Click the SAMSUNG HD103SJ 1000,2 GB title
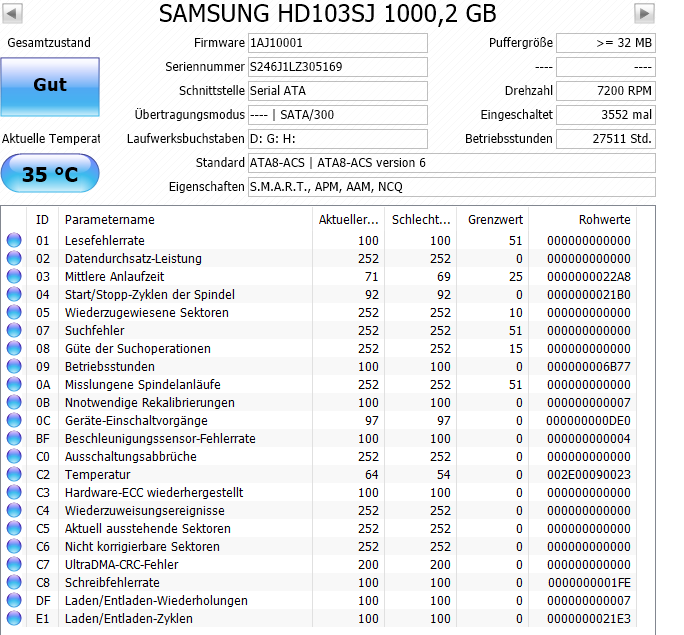 click(328, 14)
